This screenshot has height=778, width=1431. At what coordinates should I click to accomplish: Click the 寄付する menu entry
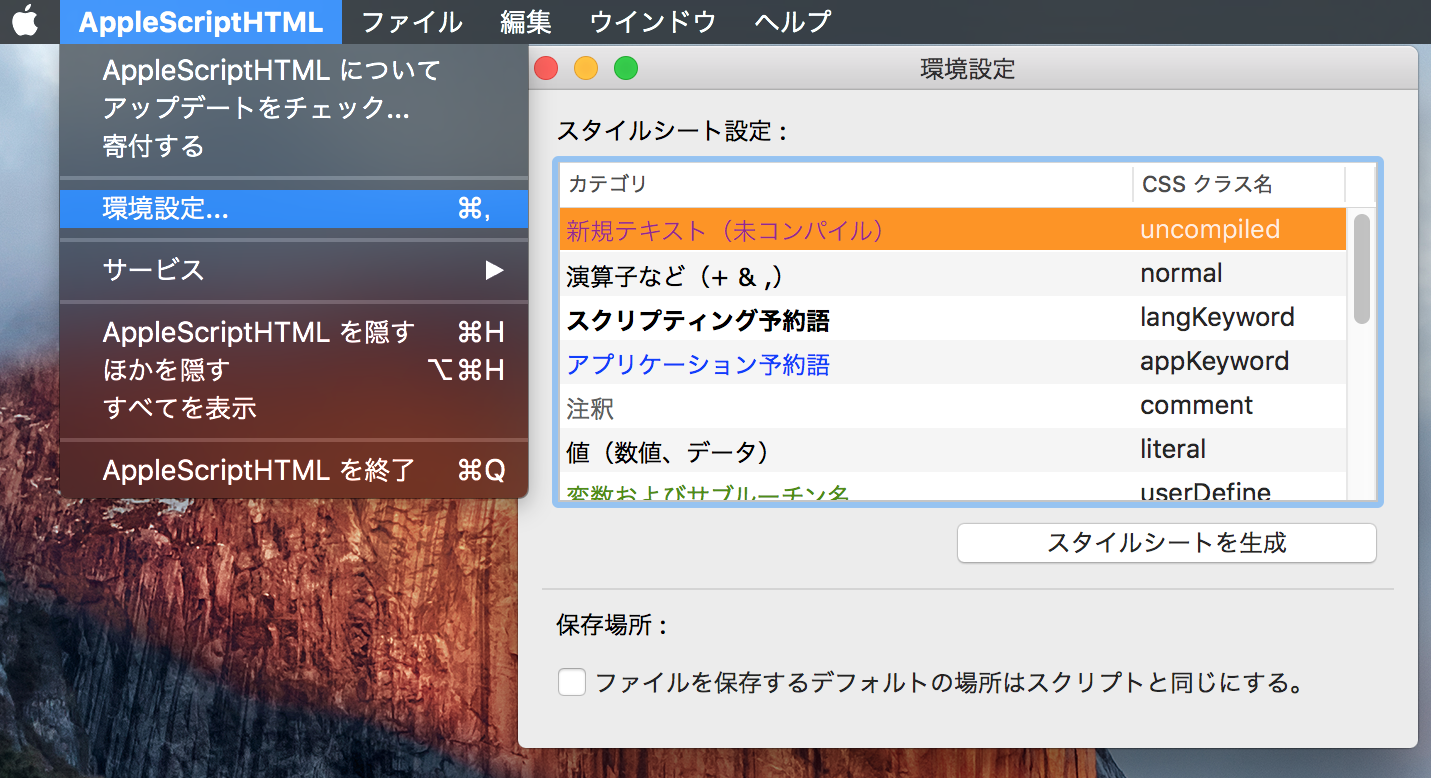coord(293,146)
